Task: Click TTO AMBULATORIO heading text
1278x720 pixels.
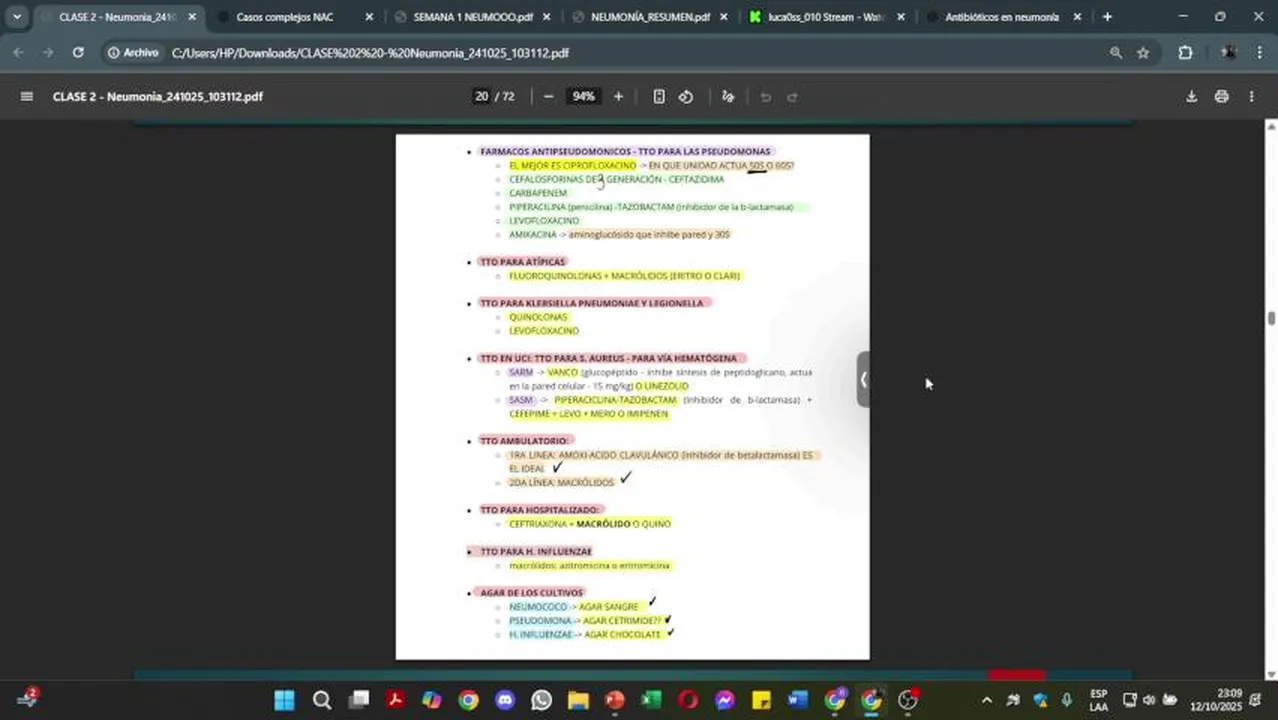Action: point(524,441)
